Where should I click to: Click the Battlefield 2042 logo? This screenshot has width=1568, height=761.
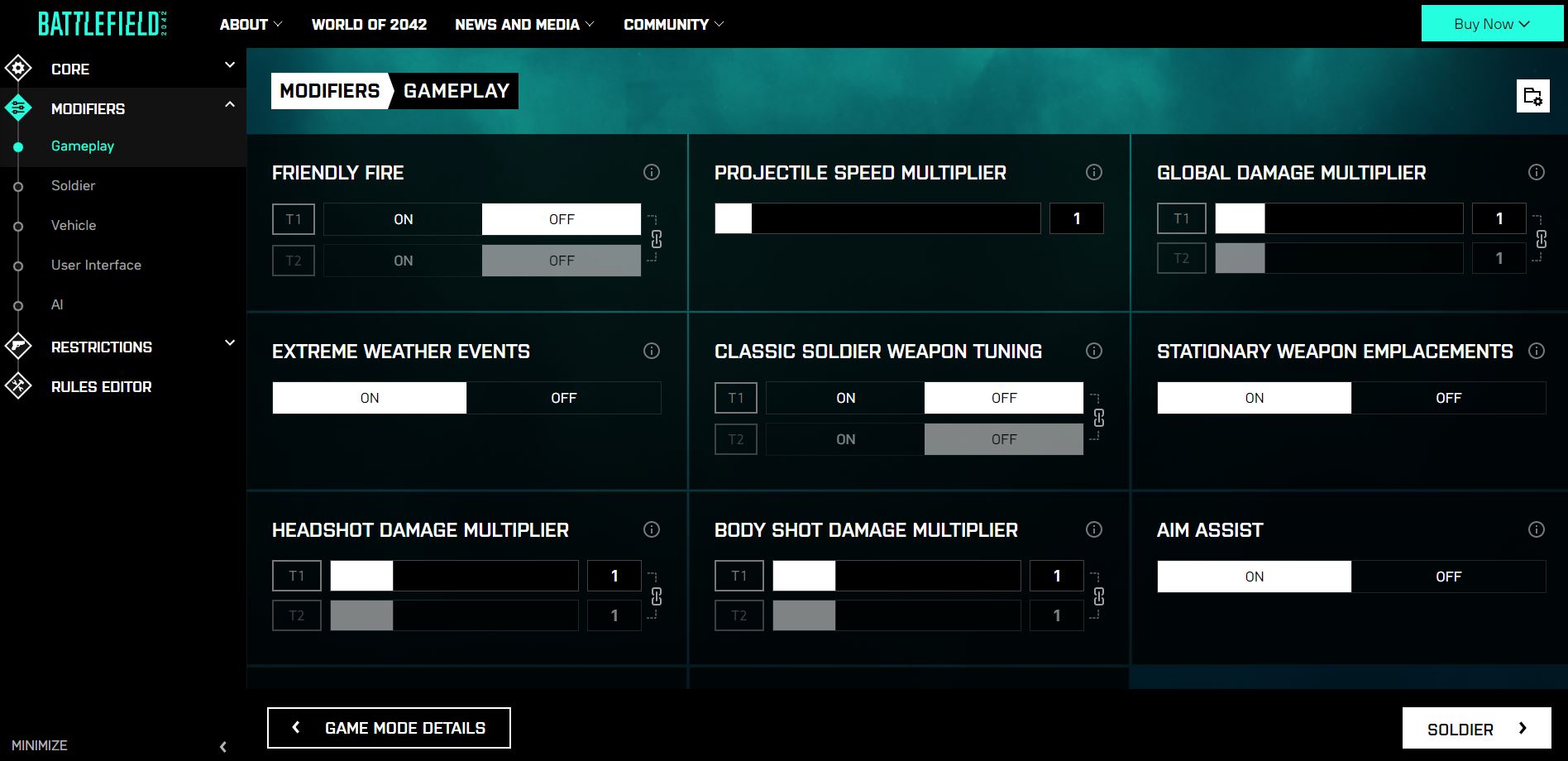103,24
